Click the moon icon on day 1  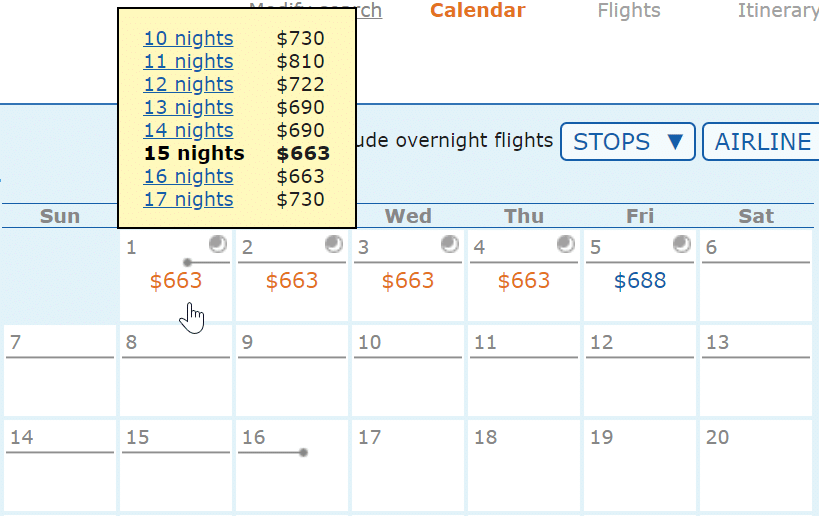[x=218, y=244]
